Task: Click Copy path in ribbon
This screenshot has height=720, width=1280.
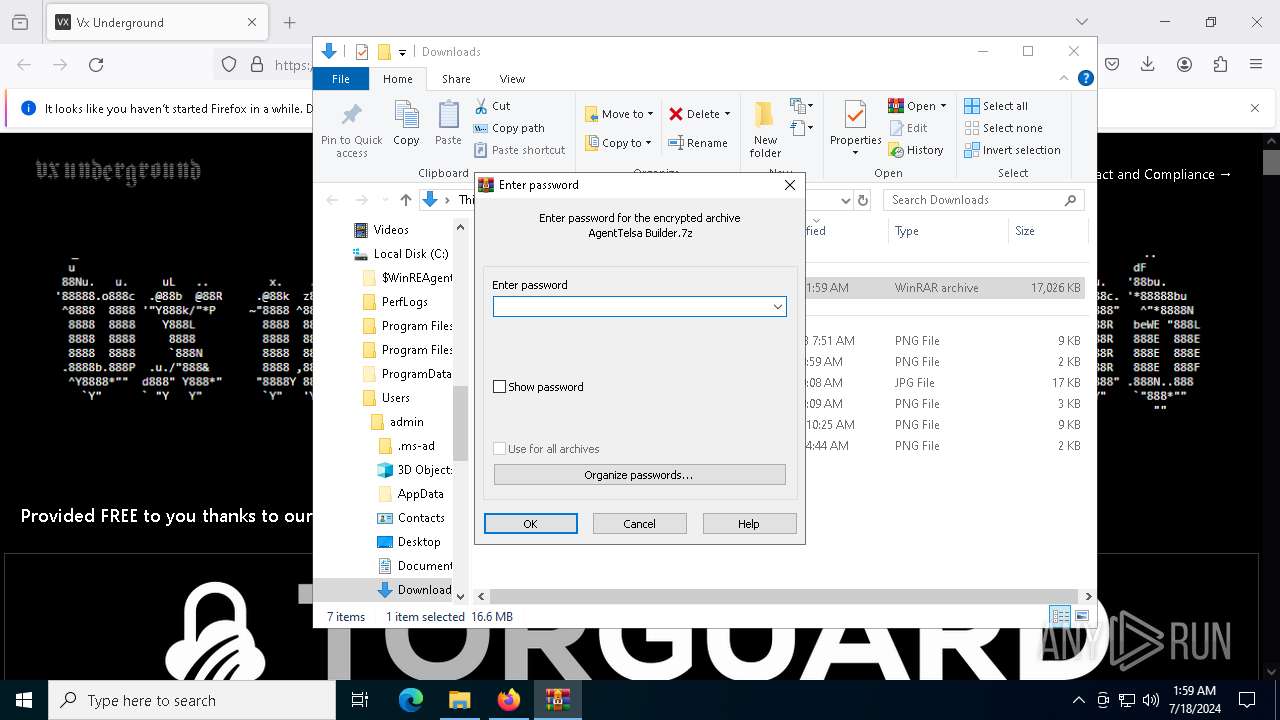Action: pos(509,128)
